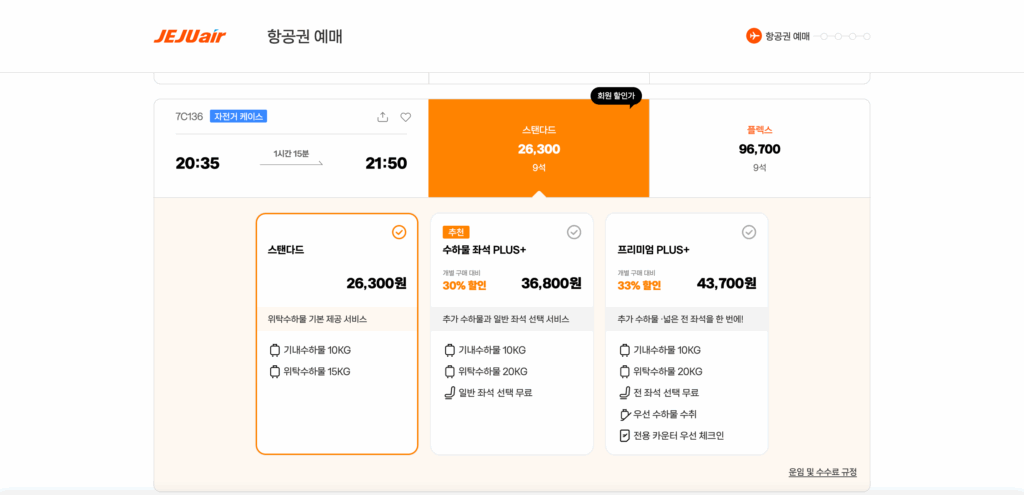Select the 스탠다드 bundle check circle
Image resolution: width=1024 pixels, height=495 pixels.
pyautogui.click(x=399, y=232)
